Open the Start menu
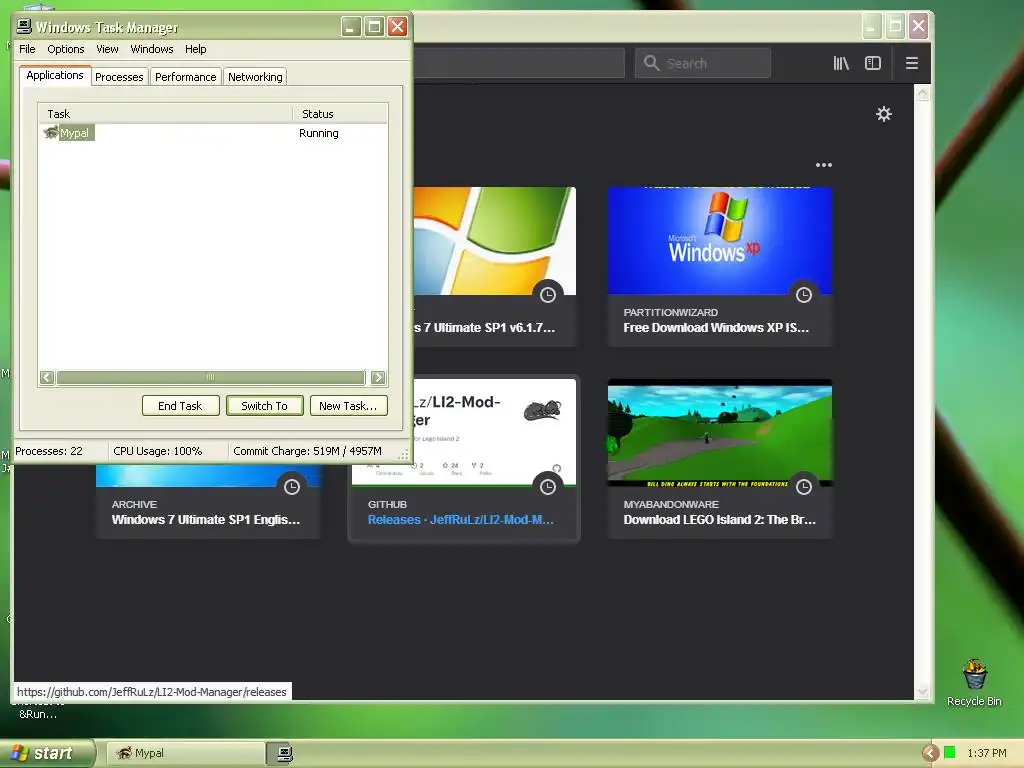This screenshot has height=768, width=1024. (46, 753)
